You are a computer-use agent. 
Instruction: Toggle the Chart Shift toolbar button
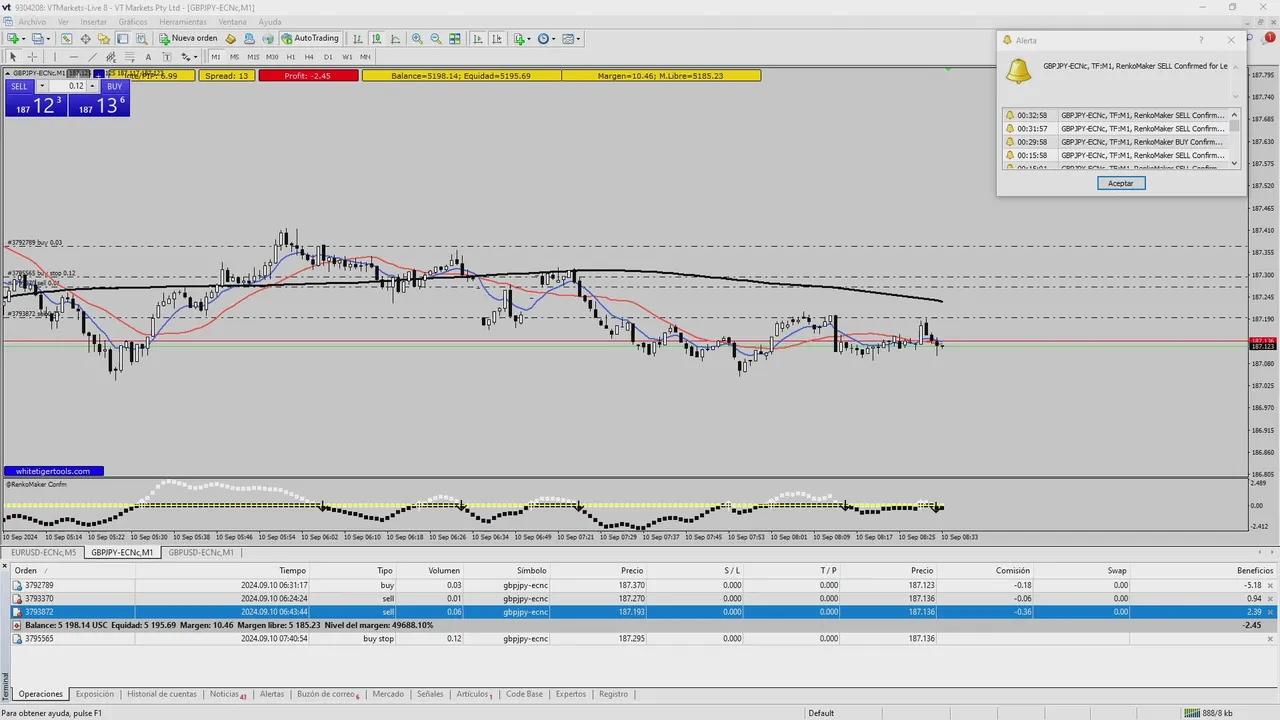point(497,39)
